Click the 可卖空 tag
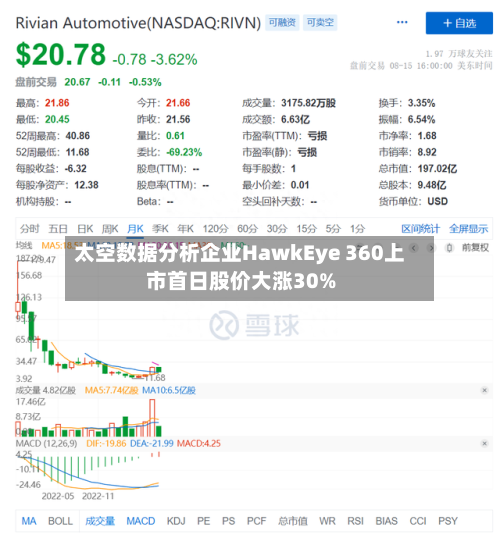This screenshot has height=538, width=500. coord(319,23)
